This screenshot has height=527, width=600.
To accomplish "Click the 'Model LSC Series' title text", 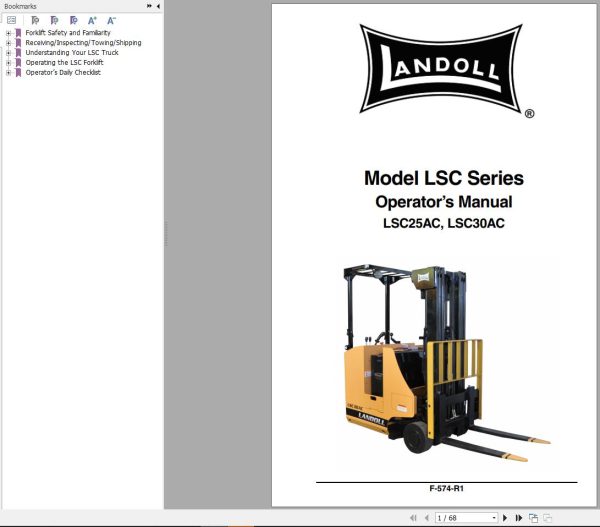I will pyautogui.click(x=444, y=178).
